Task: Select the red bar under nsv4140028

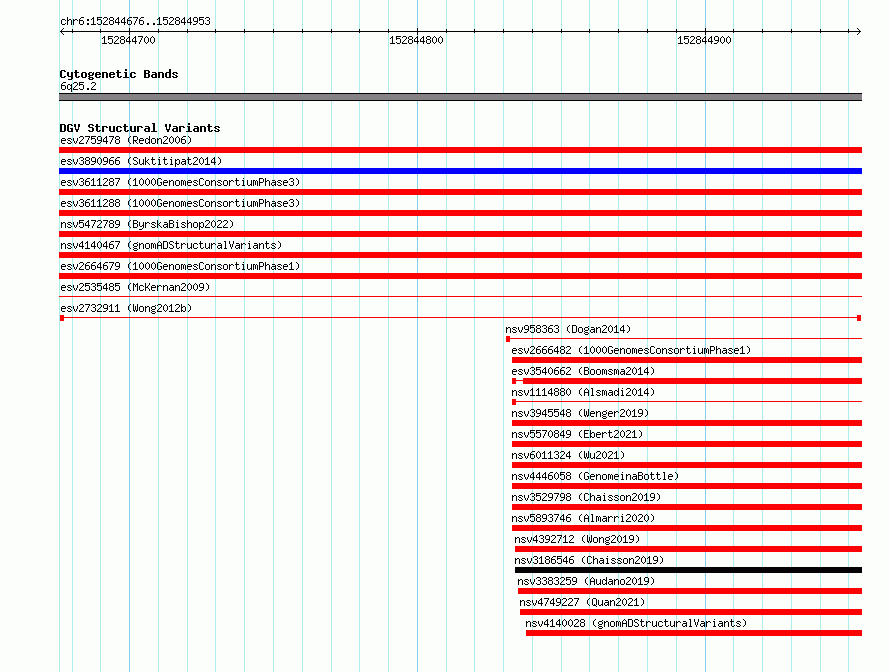Action: coord(694,633)
